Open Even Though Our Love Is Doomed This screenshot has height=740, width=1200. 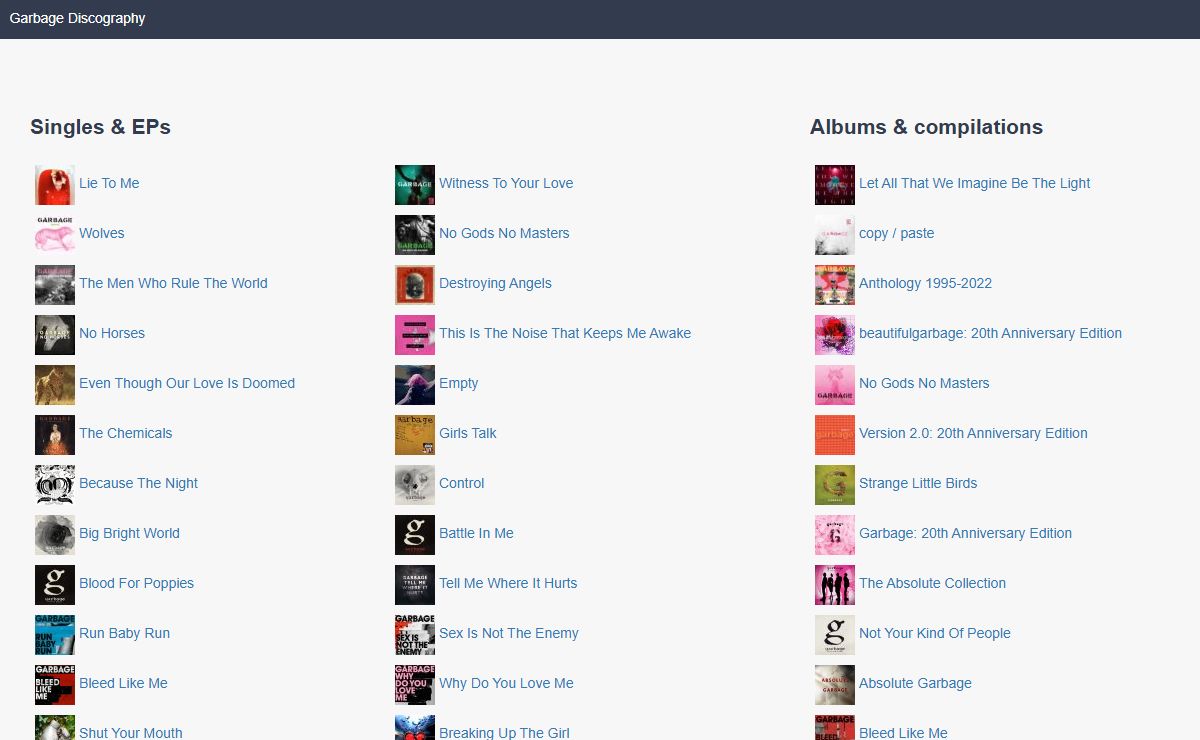click(x=187, y=383)
